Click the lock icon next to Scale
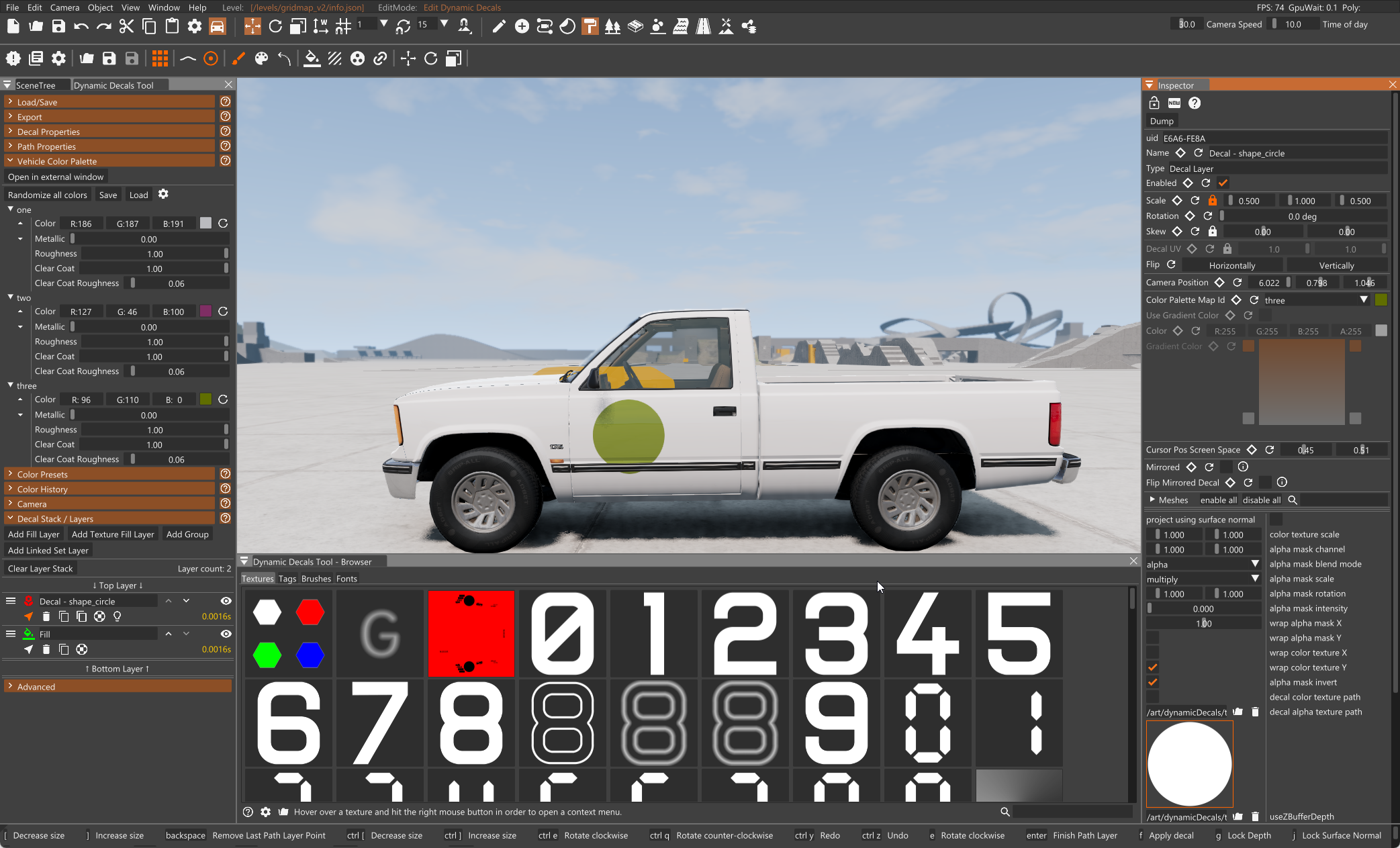The image size is (1400, 848). tap(1212, 200)
